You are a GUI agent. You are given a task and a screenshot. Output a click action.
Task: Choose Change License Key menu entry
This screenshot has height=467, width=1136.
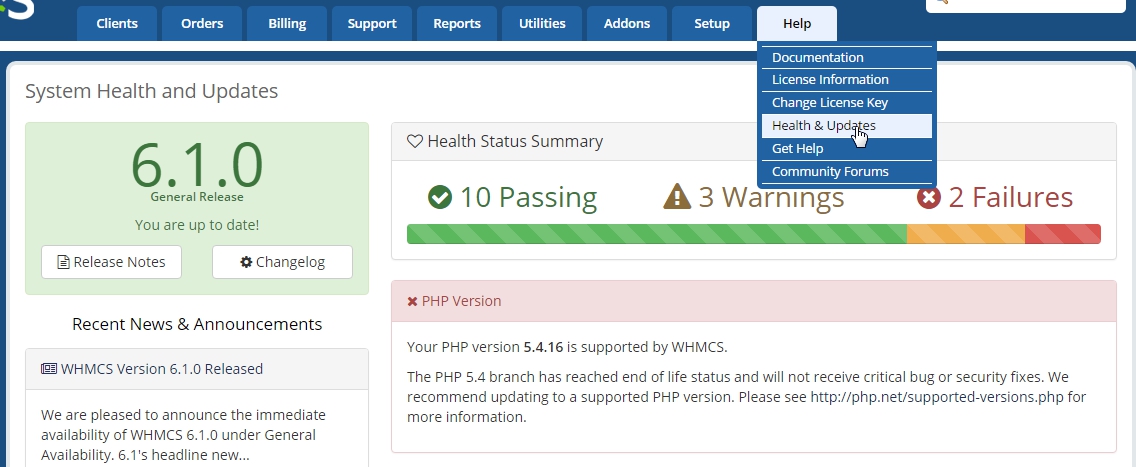point(846,103)
